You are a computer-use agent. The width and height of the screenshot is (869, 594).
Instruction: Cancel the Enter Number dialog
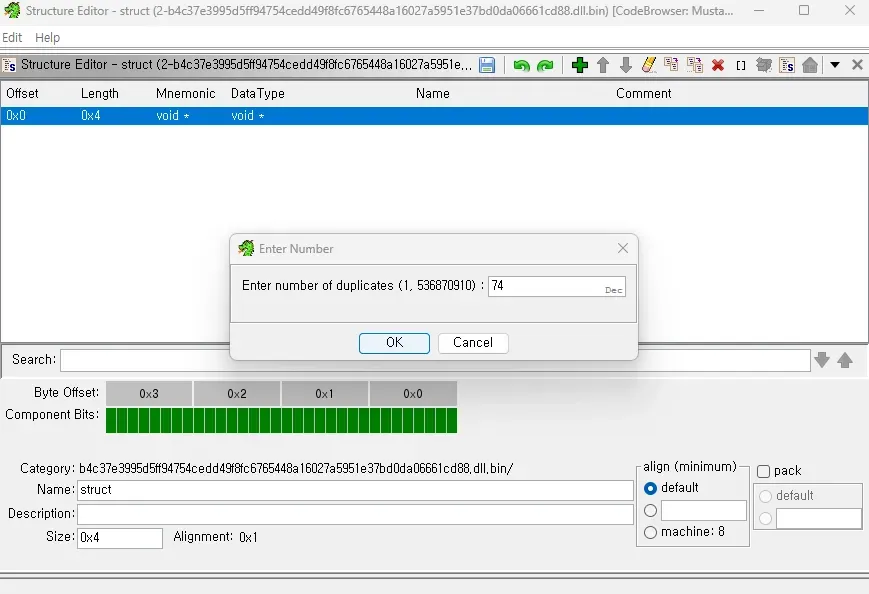(473, 342)
